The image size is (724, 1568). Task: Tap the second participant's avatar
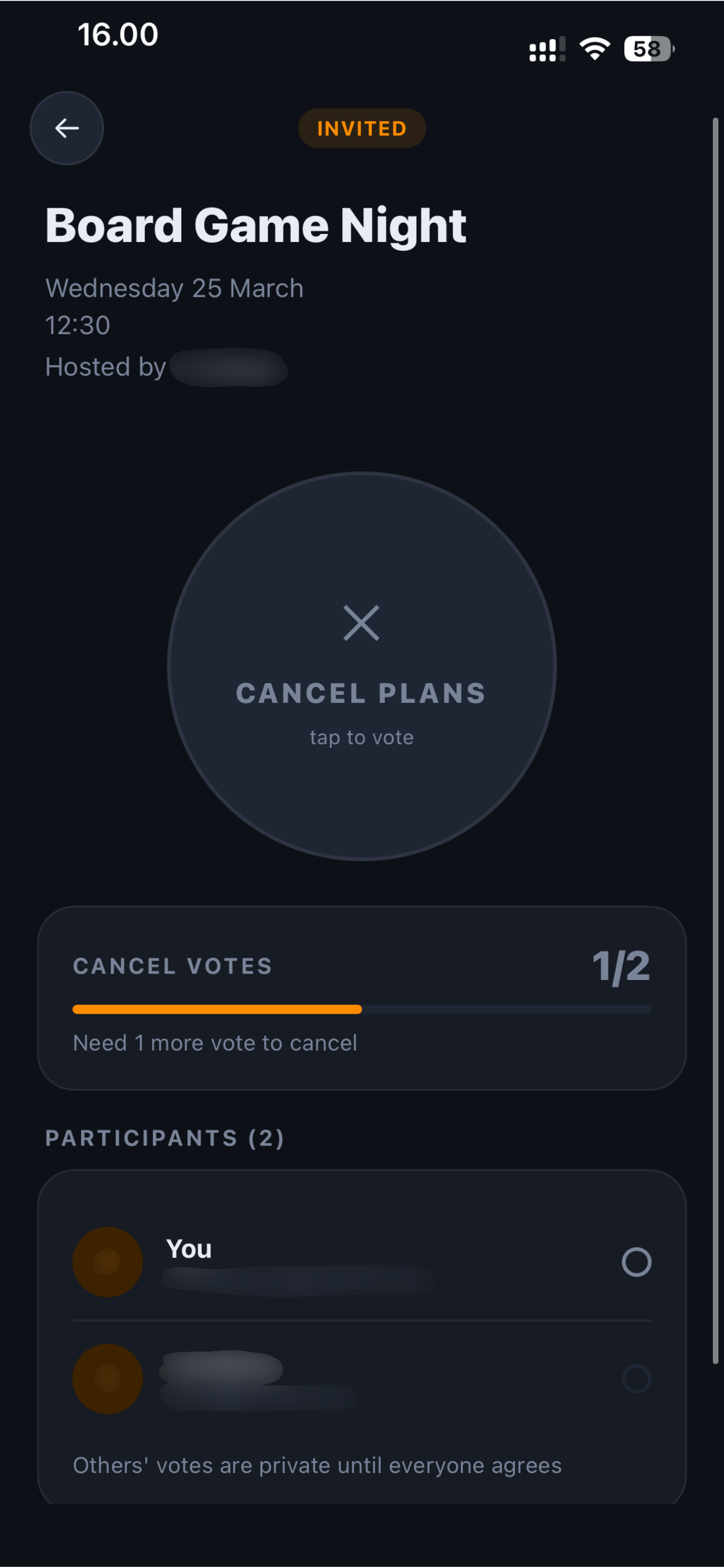coord(108,1378)
